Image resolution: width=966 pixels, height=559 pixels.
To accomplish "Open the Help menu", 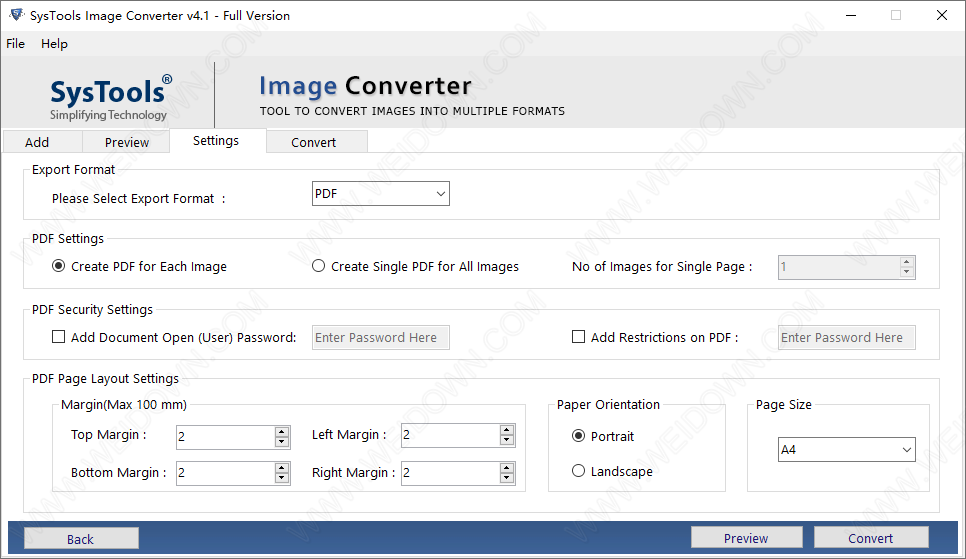I will click(x=54, y=44).
